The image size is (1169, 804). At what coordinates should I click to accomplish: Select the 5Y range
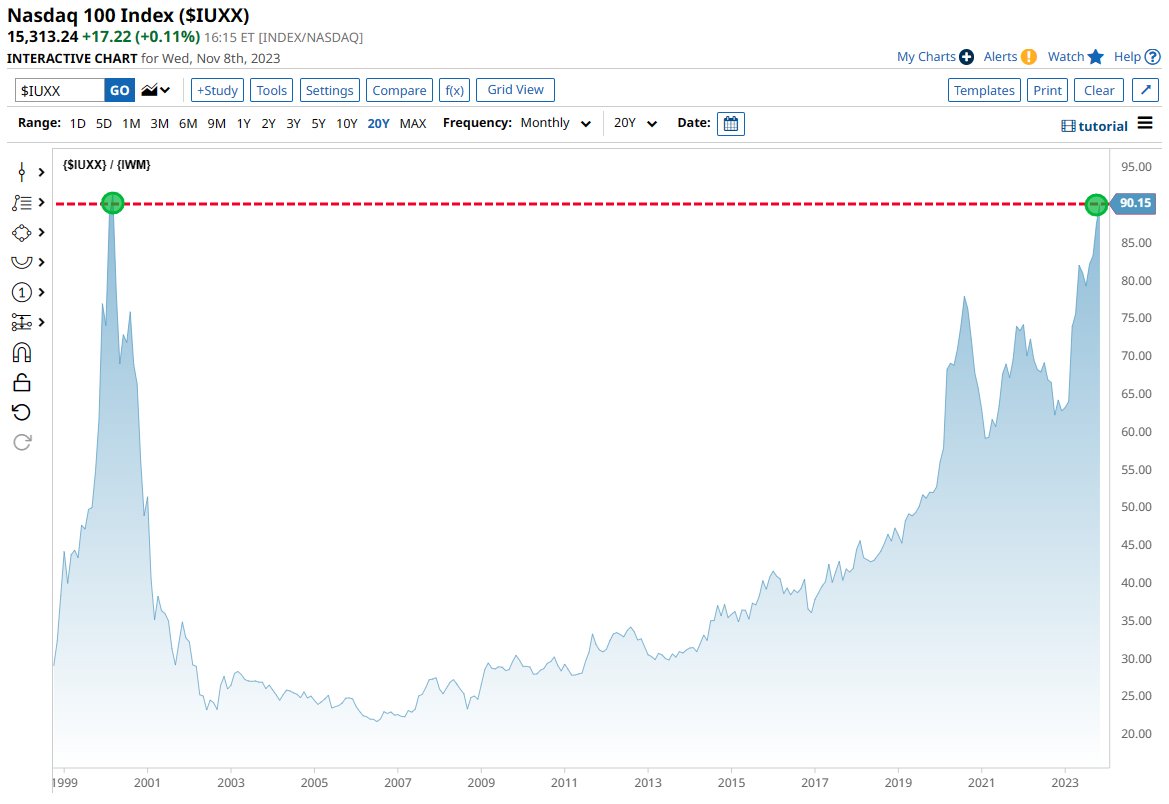point(318,124)
